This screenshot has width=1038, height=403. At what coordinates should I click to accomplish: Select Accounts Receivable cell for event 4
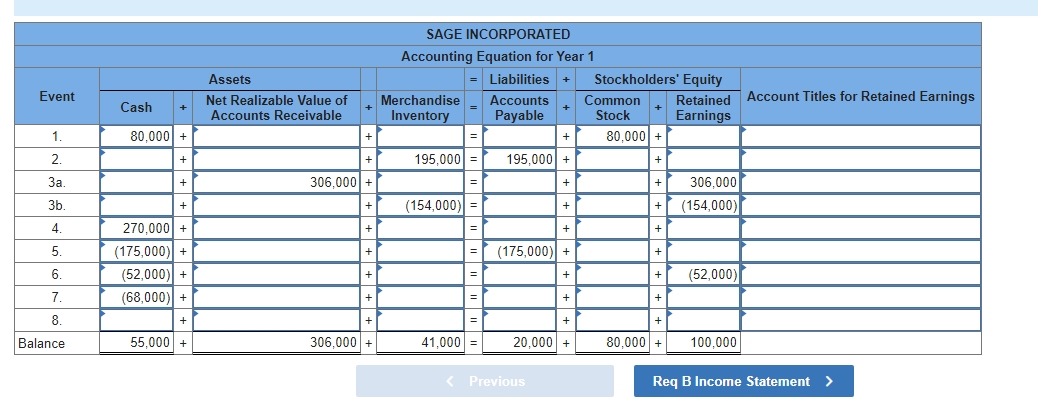[277, 228]
